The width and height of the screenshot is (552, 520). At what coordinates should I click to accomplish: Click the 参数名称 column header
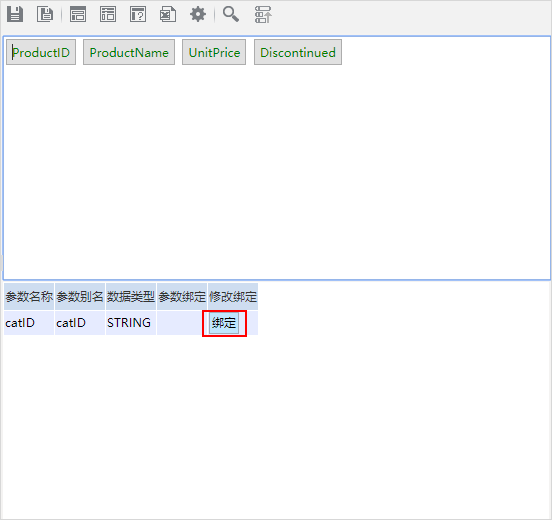(29, 296)
